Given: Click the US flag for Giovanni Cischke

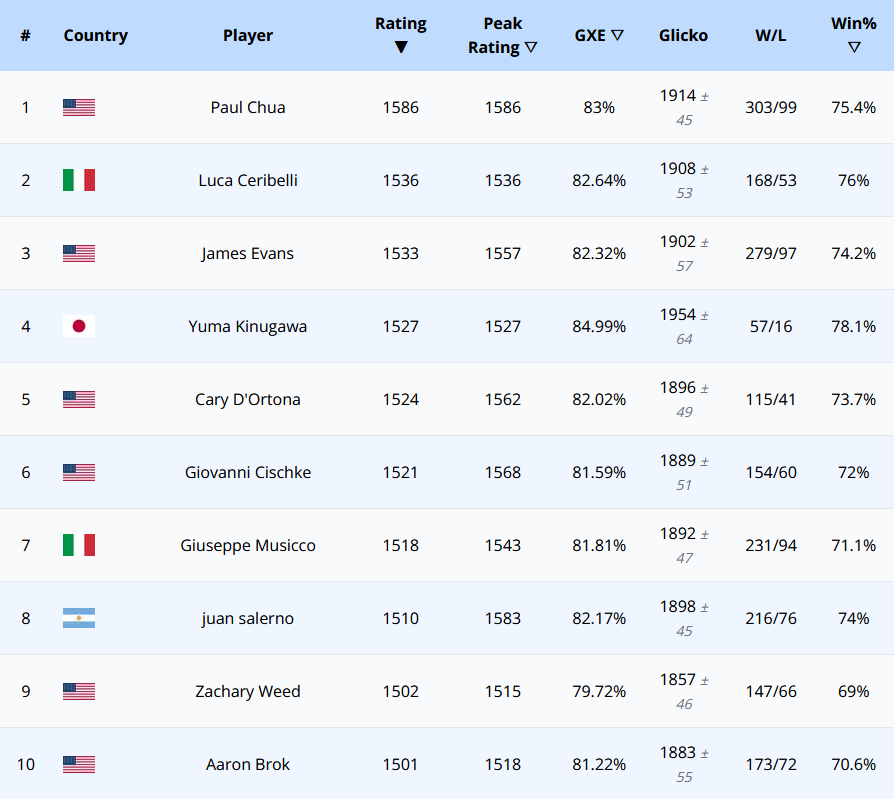Looking at the screenshot, I should (x=79, y=472).
